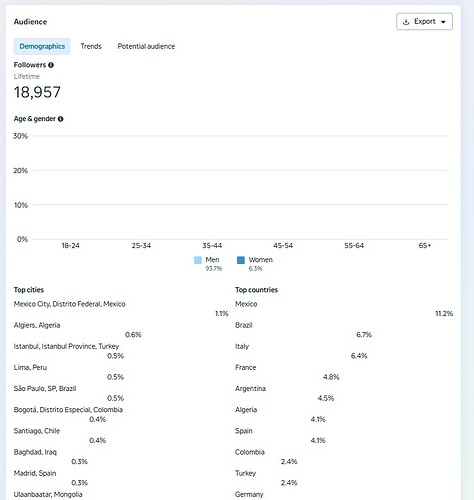Image resolution: width=474 pixels, height=500 pixels.
Task: Click Algiers, Algeria city entry
Action: click(37, 325)
